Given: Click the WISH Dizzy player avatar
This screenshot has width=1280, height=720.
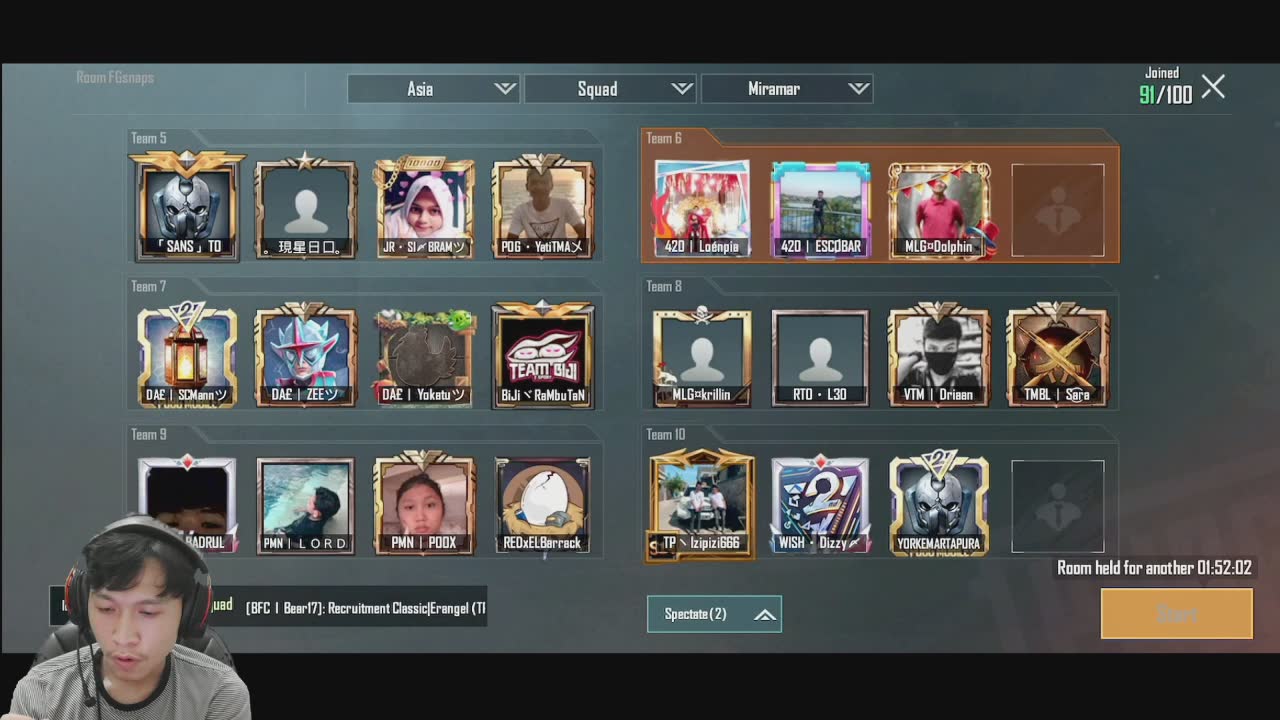Looking at the screenshot, I should pyautogui.click(x=820, y=503).
